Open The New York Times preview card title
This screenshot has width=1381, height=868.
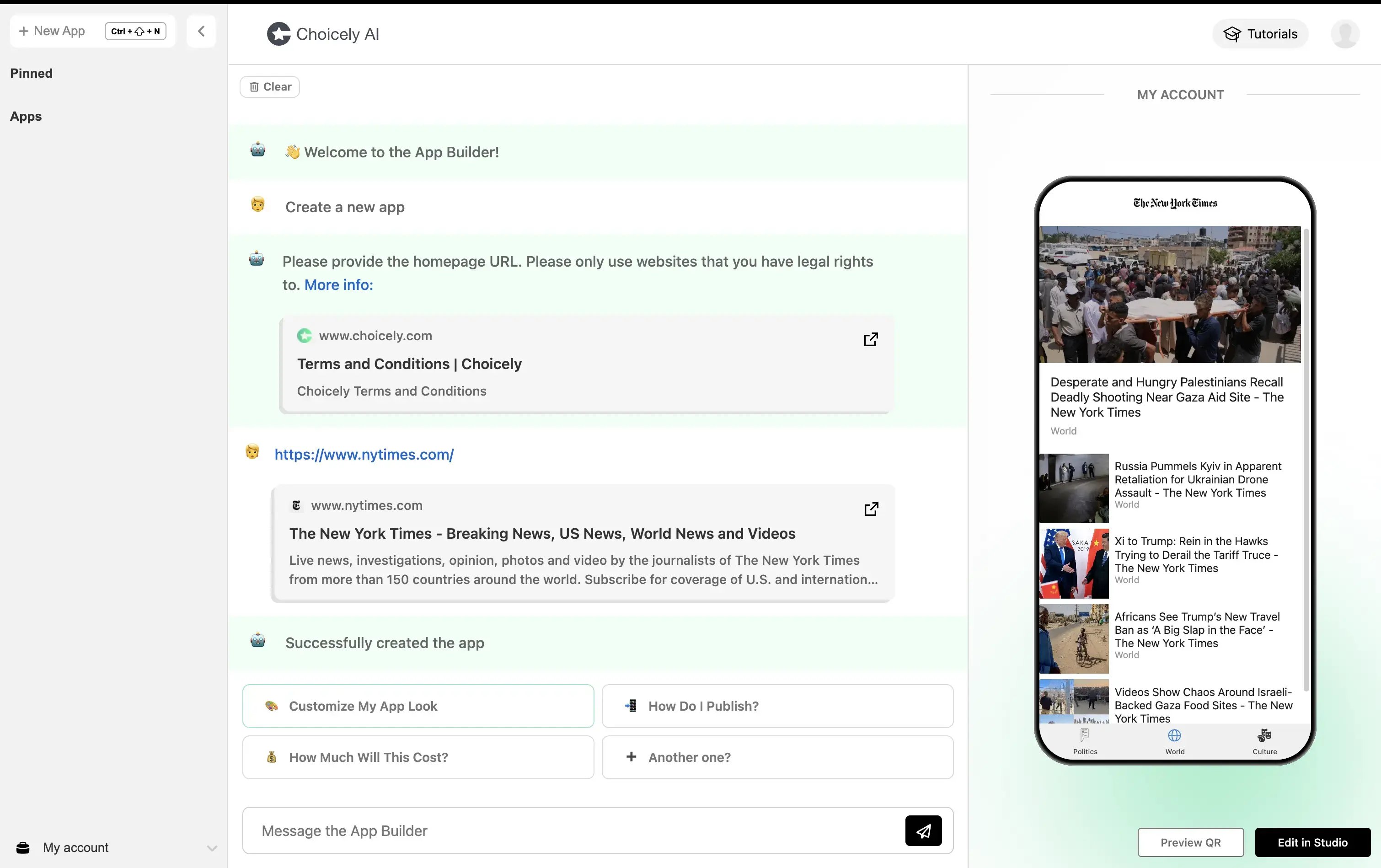(x=542, y=534)
